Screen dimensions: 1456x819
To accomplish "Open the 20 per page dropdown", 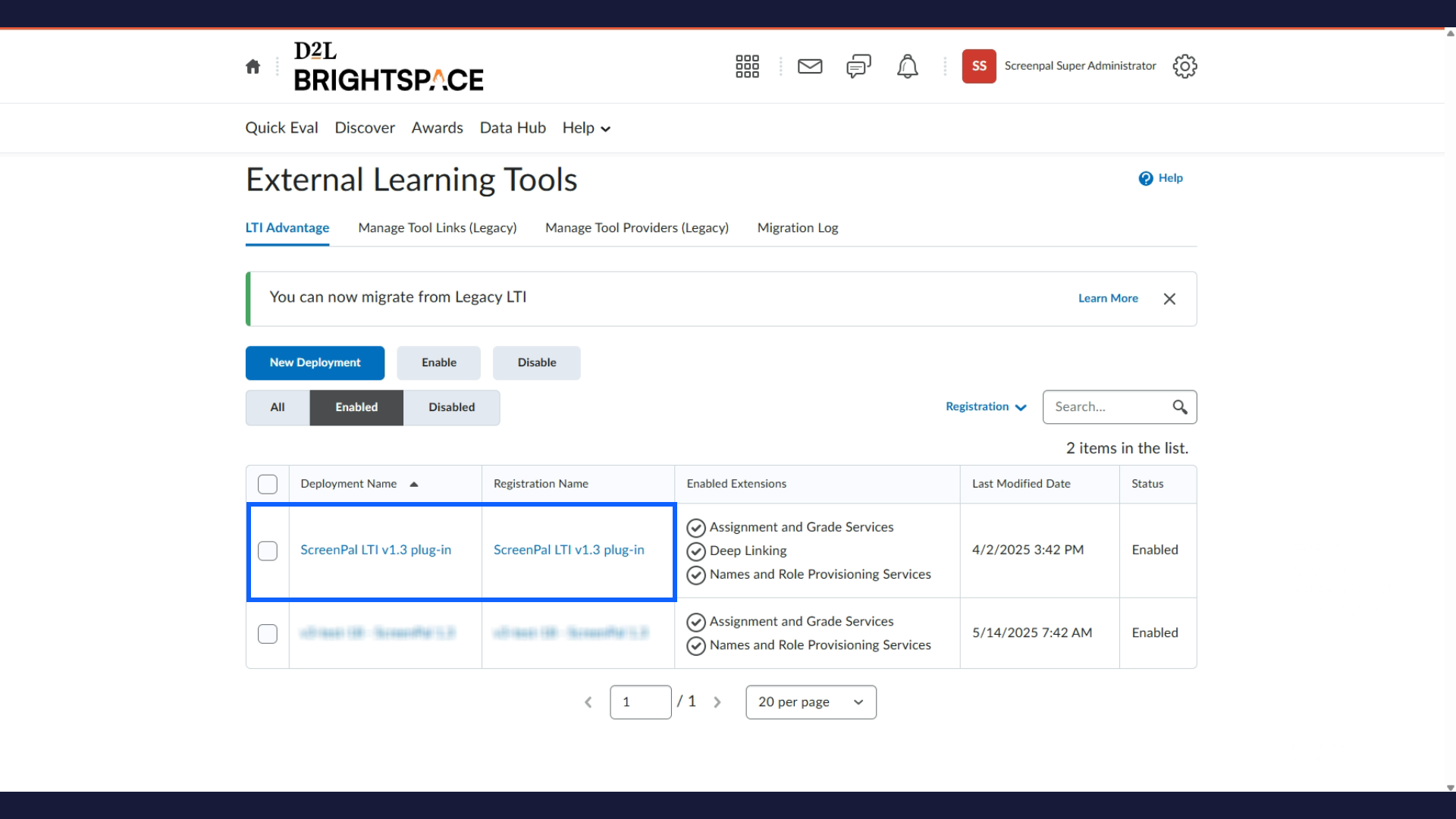I will pyautogui.click(x=811, y=702).
